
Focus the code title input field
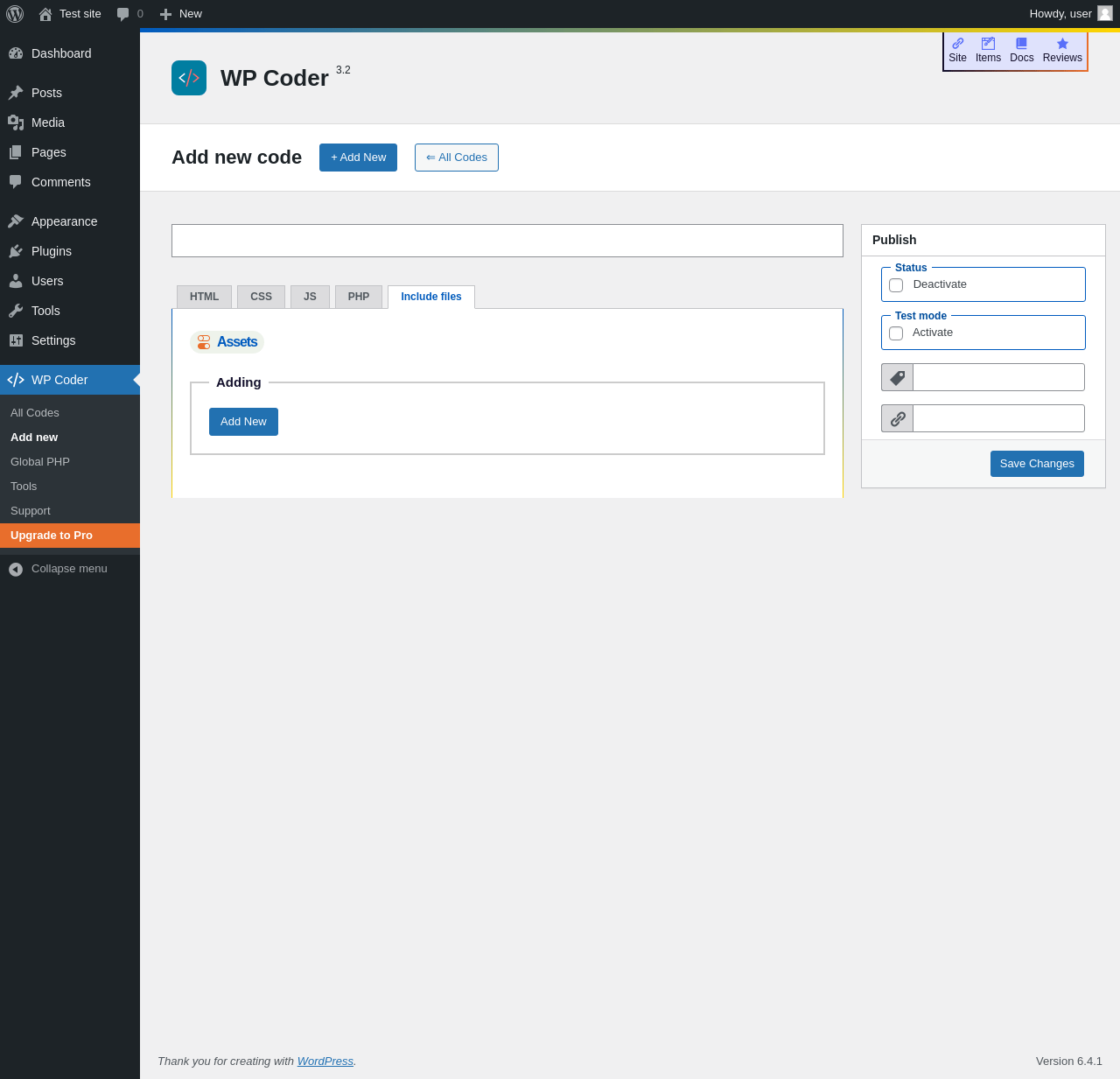(x=507, y=241)
